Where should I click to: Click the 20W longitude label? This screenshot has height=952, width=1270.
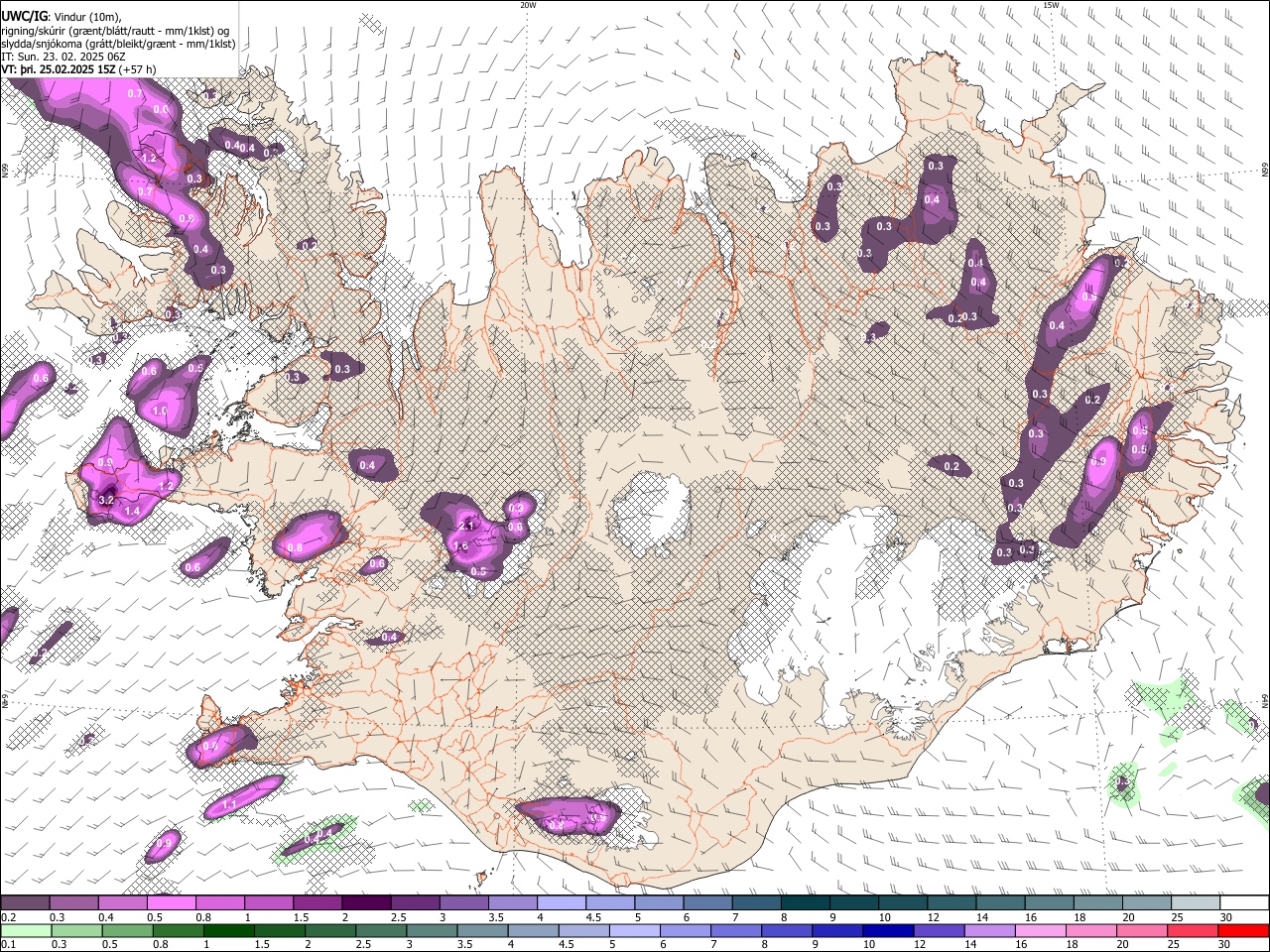pyautogui.click(x=528, y=5)
